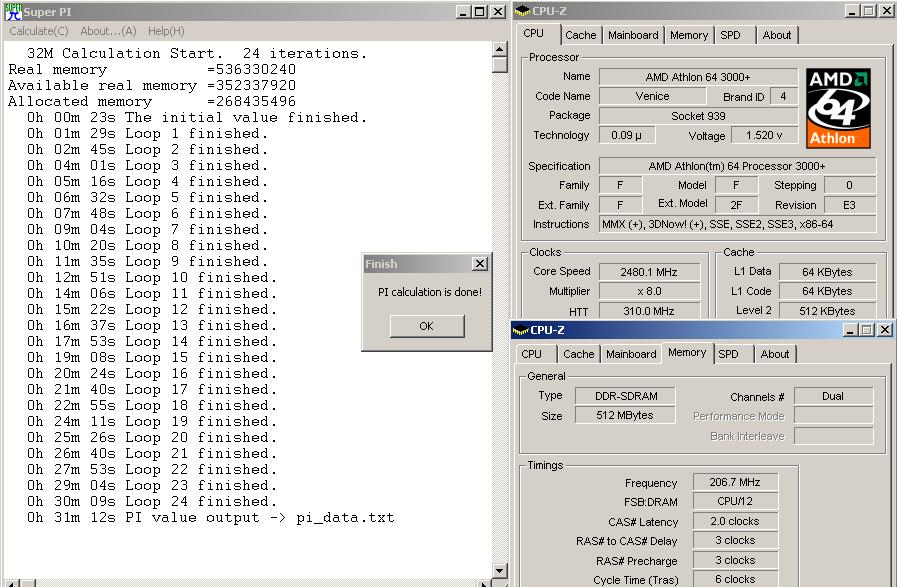Image resolution: width=897 pixels, height=587 pixels.
Task: Click Core Speed value 2480.1 MHz
Action: coord(649,272)
